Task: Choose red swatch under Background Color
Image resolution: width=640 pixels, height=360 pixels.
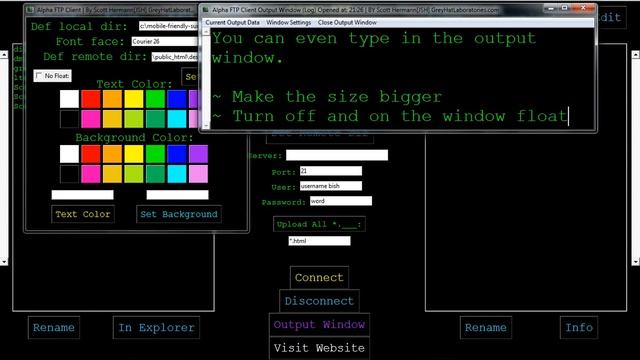Action: 91,154
